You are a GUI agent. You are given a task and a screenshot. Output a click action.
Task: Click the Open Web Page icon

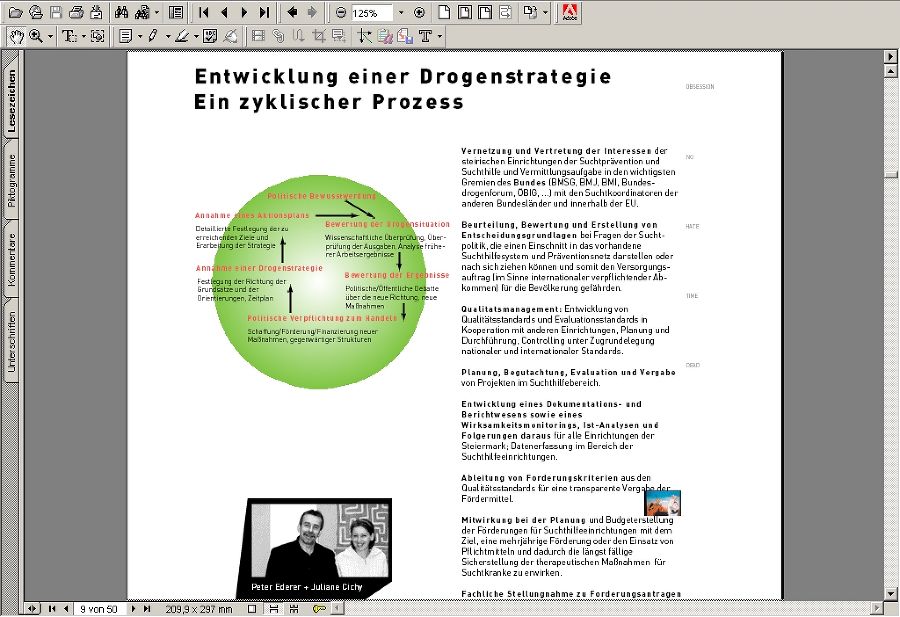[36, 13]
